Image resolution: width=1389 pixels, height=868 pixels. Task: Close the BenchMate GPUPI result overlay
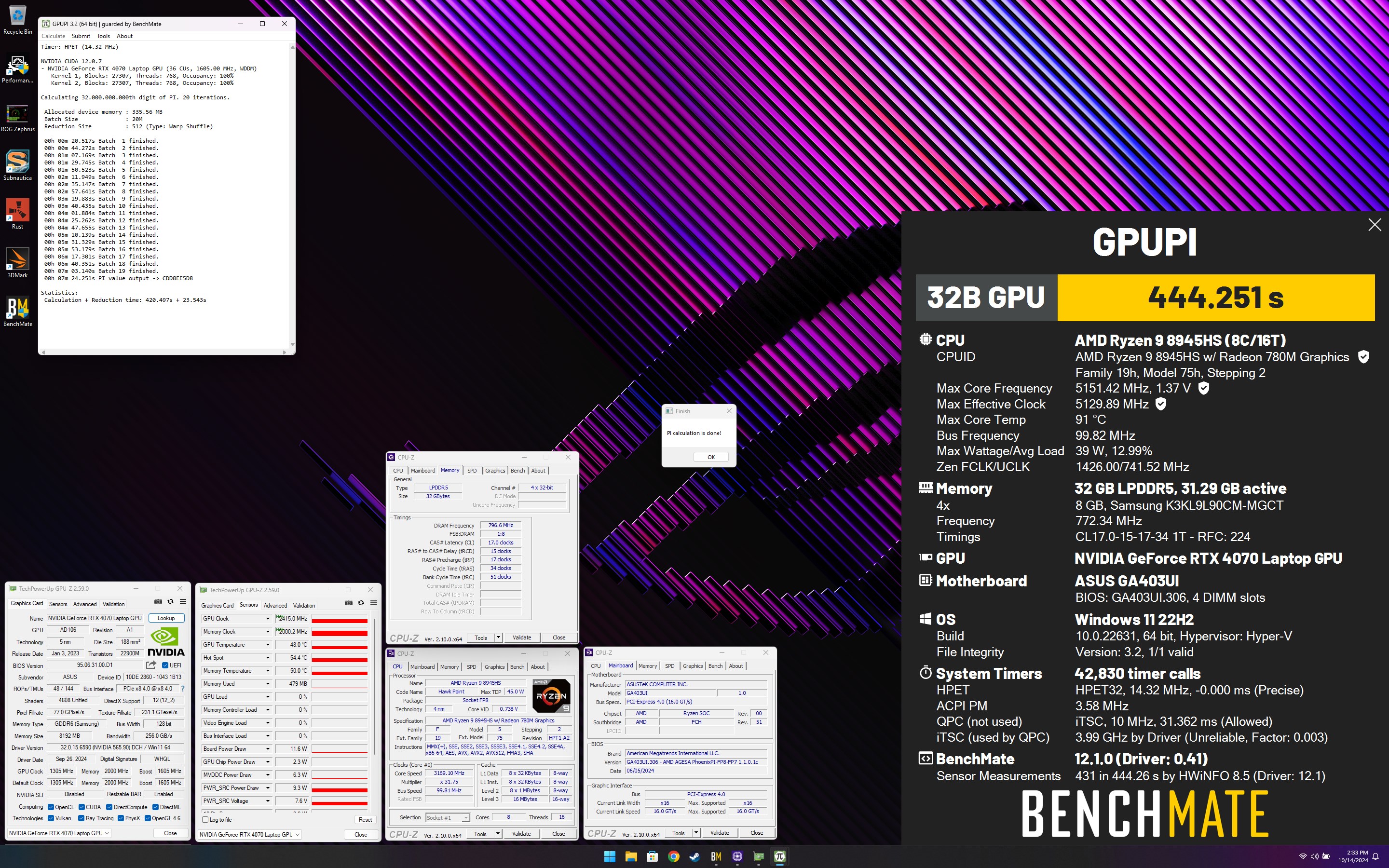1375,225
